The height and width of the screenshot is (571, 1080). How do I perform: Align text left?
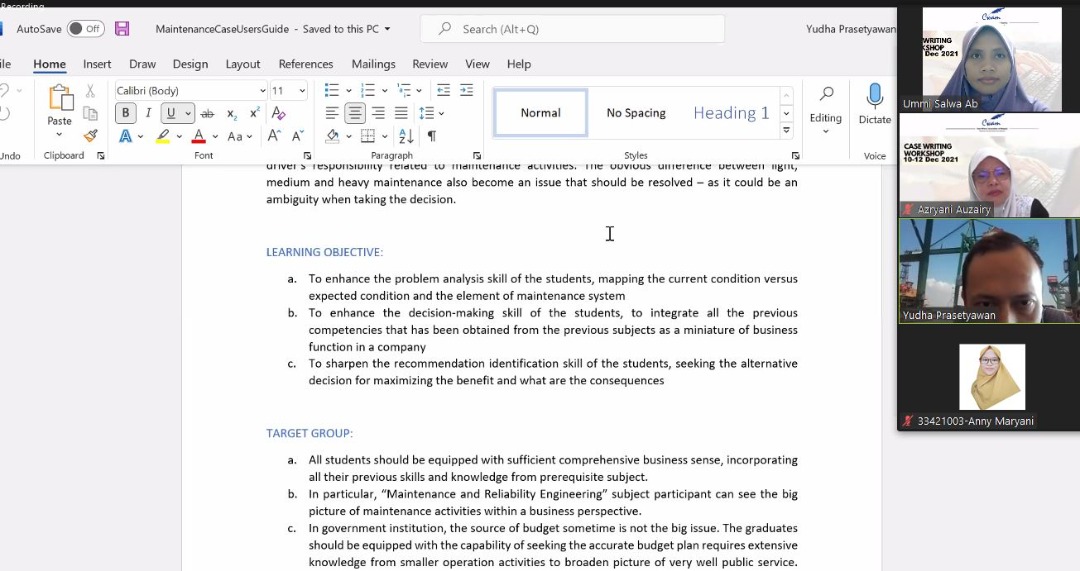pyautogui.click(x=332, y=113)
